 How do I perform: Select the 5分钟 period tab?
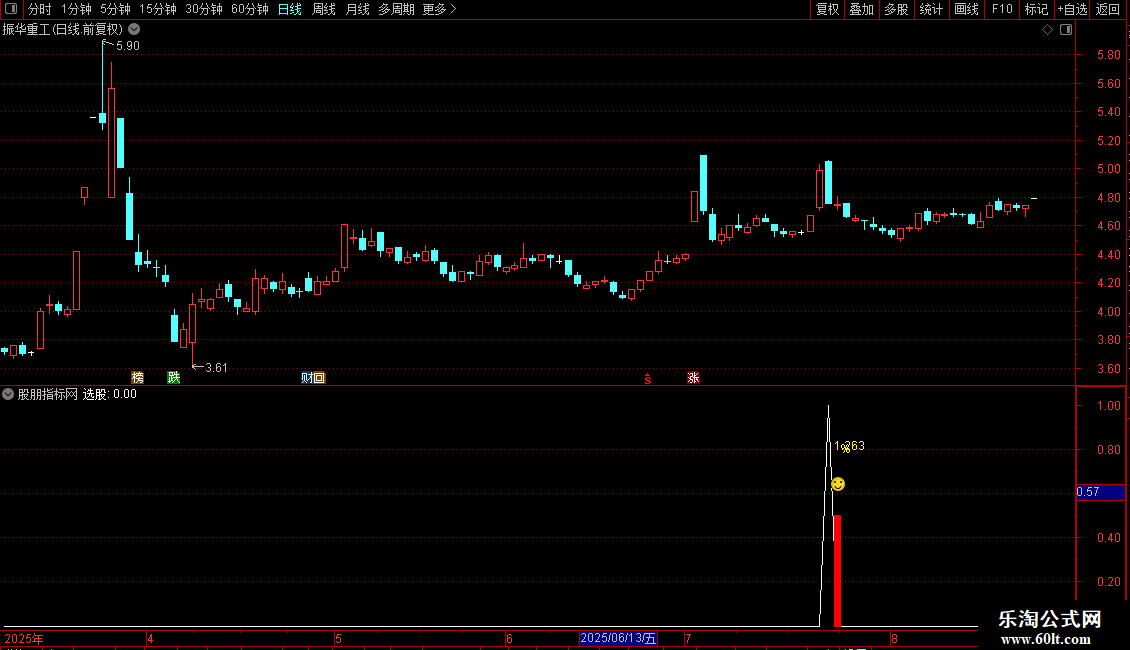coord(115,9)
